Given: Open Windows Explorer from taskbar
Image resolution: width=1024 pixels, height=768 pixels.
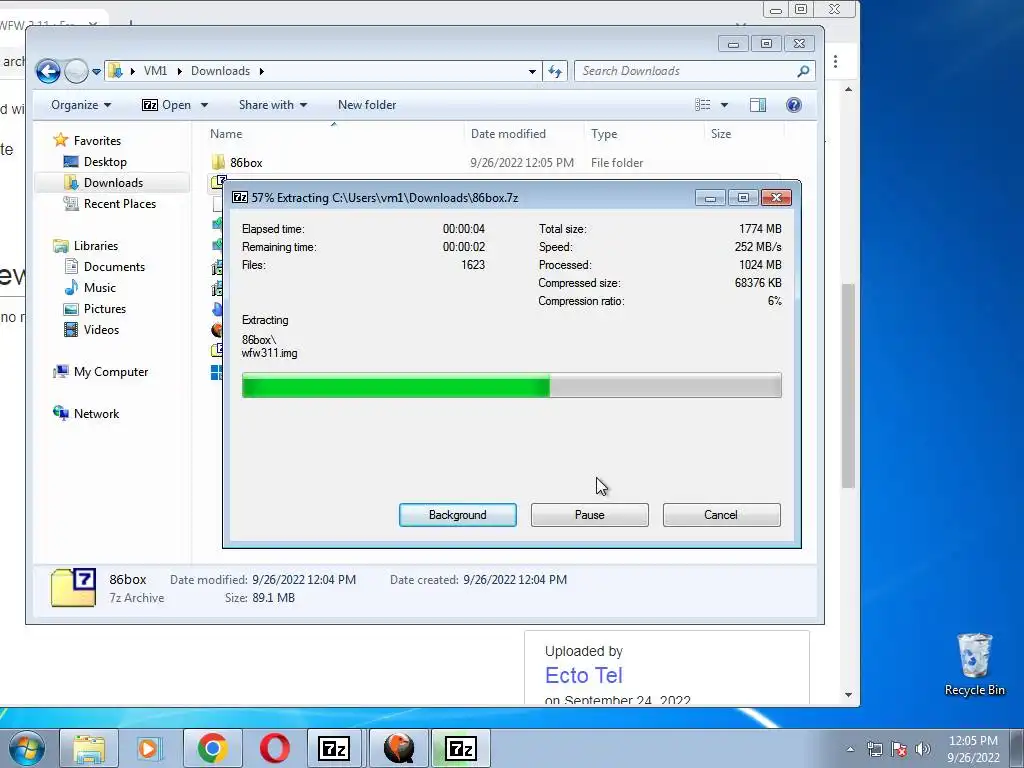Looking at the screenshot, I should 89,748.
